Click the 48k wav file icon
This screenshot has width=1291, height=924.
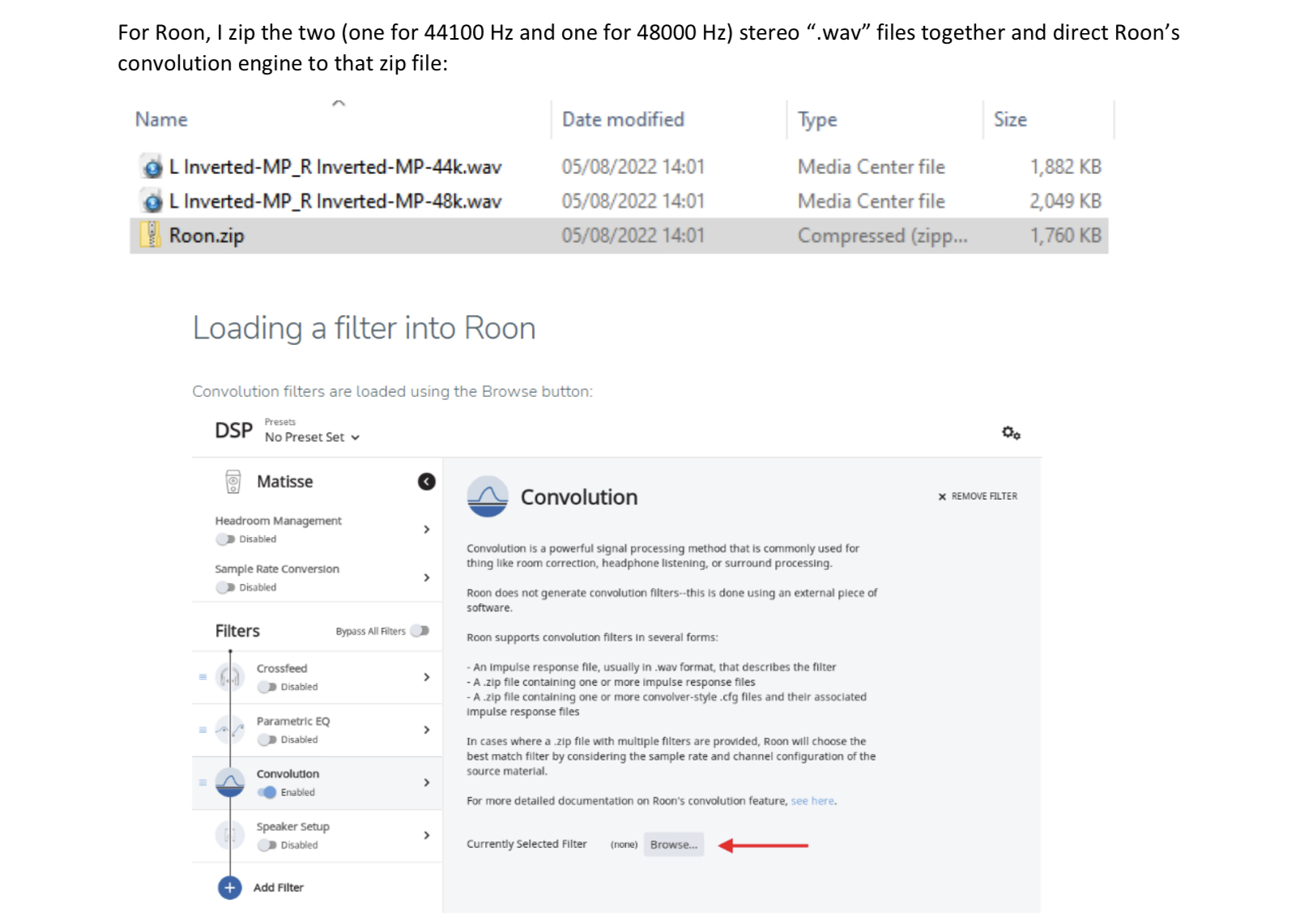click(x=151, y=201)
